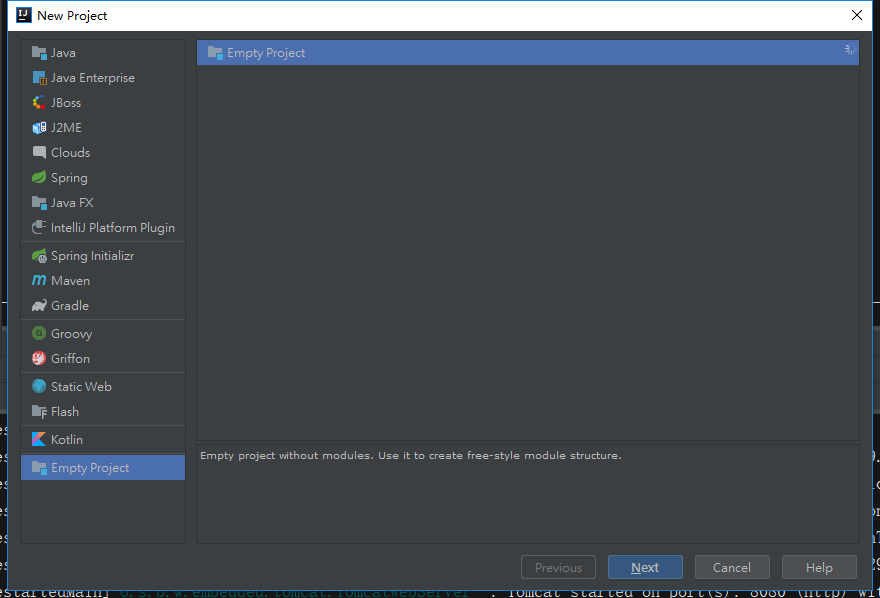This screenshot has height=598, width=880.
Task: Click the Java FX folder icon
Action: 39,203
